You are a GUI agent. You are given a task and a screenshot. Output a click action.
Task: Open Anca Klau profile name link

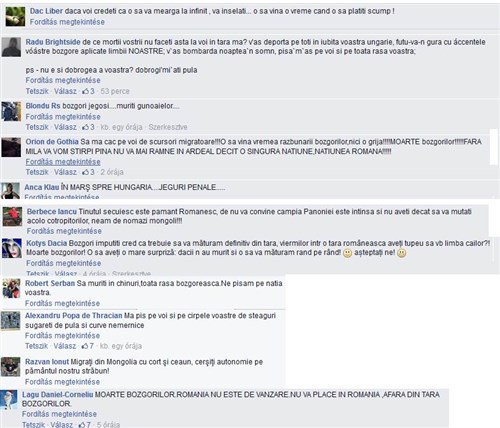coord(42,187)
